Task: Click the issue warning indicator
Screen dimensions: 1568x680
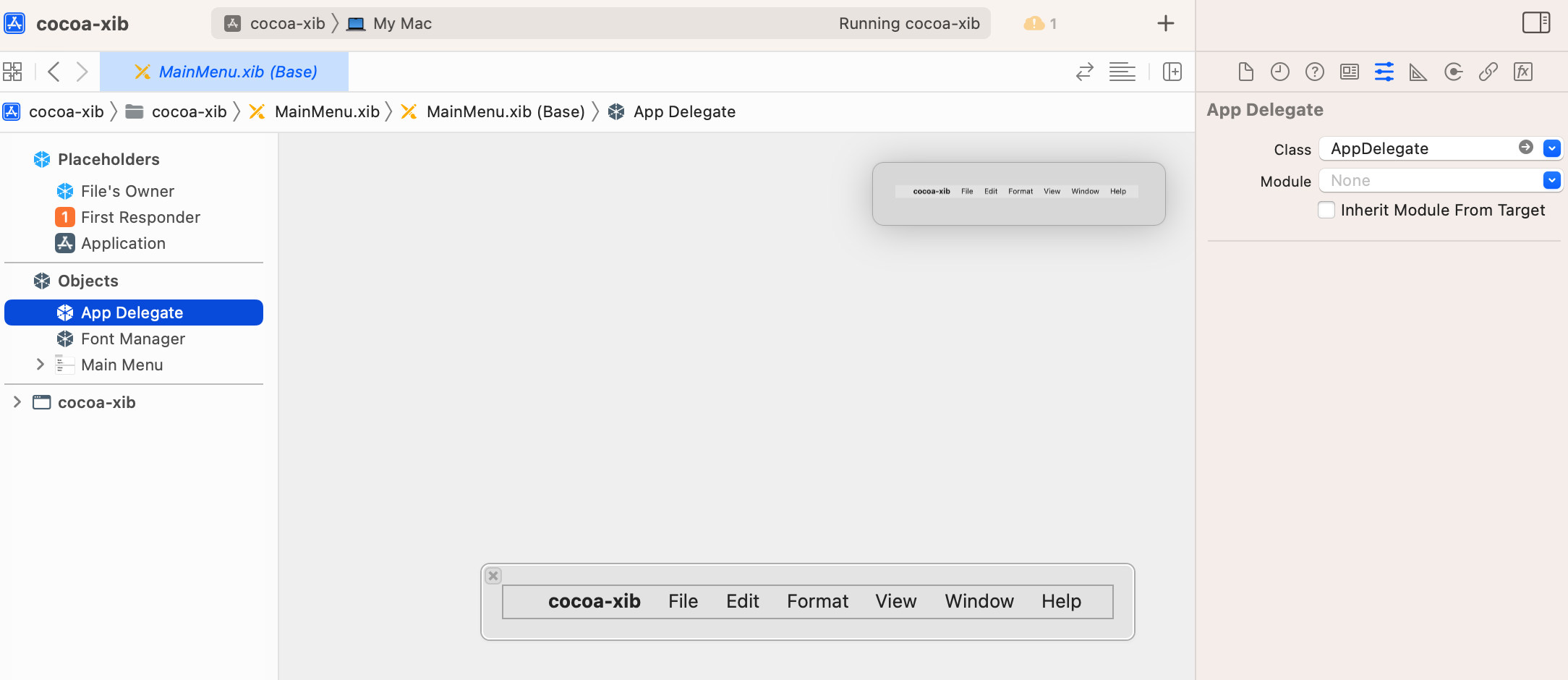Action: point(1041,23)
